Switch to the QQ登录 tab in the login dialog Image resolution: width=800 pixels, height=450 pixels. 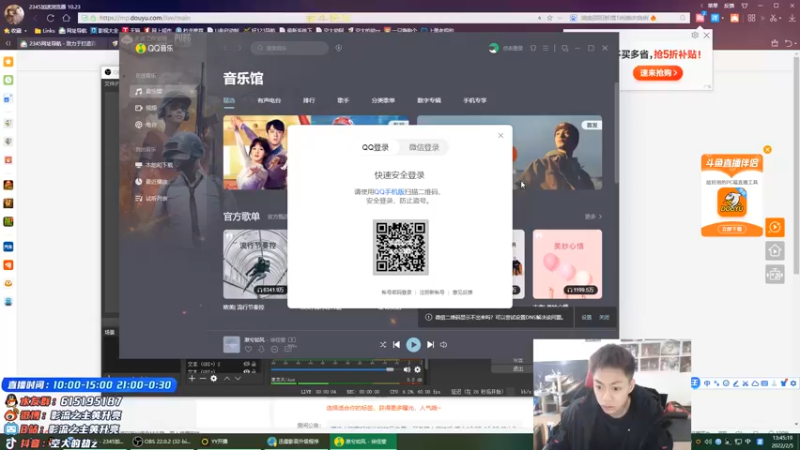click(x=375, y=147)
